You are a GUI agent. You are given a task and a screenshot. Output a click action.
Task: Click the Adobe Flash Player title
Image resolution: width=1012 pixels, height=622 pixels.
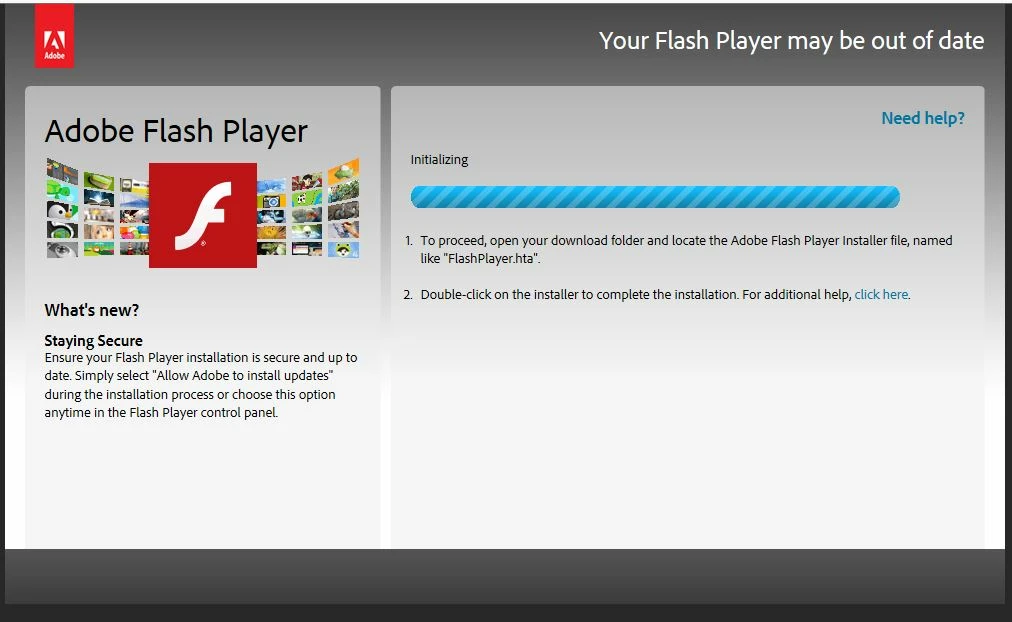click(176, 131)
